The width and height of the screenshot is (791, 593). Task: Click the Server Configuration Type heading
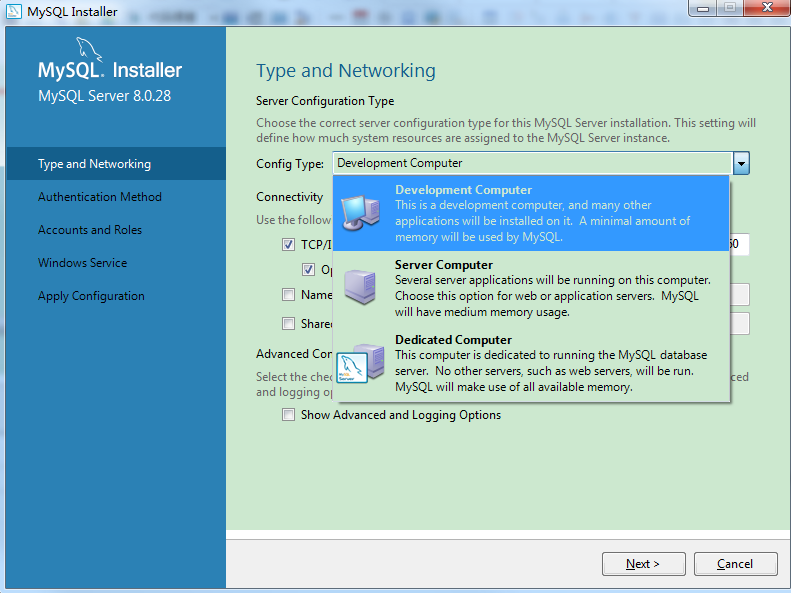click(x=325, y=101)
